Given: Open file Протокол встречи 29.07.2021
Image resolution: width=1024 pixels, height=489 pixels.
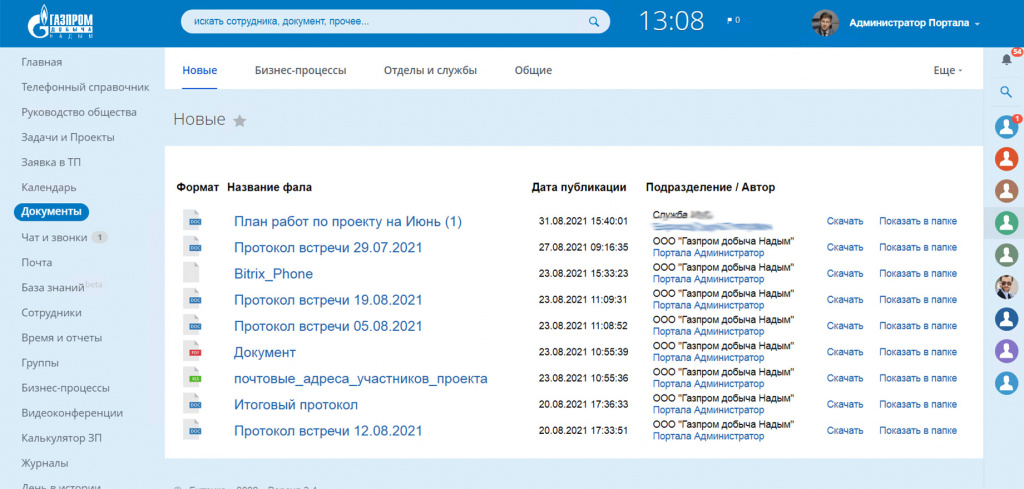Looking at the screenshot, I should (x=328, y=248).
